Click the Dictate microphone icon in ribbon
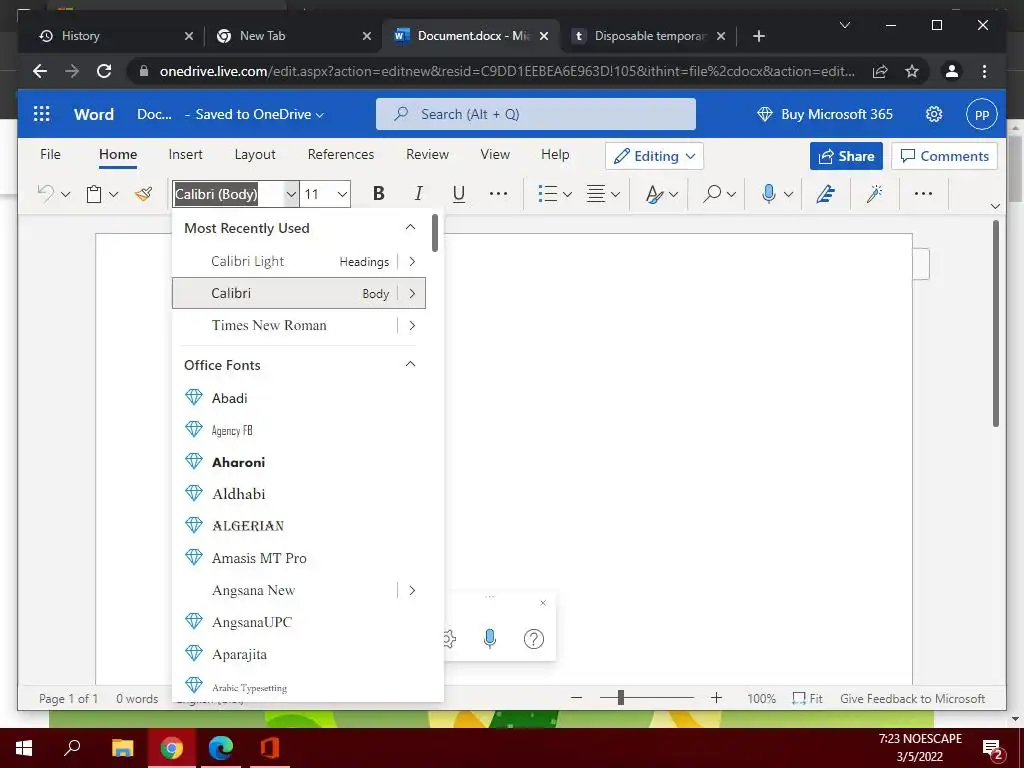This screenshot has width=1024, height=768. click(x=769, y=194)
